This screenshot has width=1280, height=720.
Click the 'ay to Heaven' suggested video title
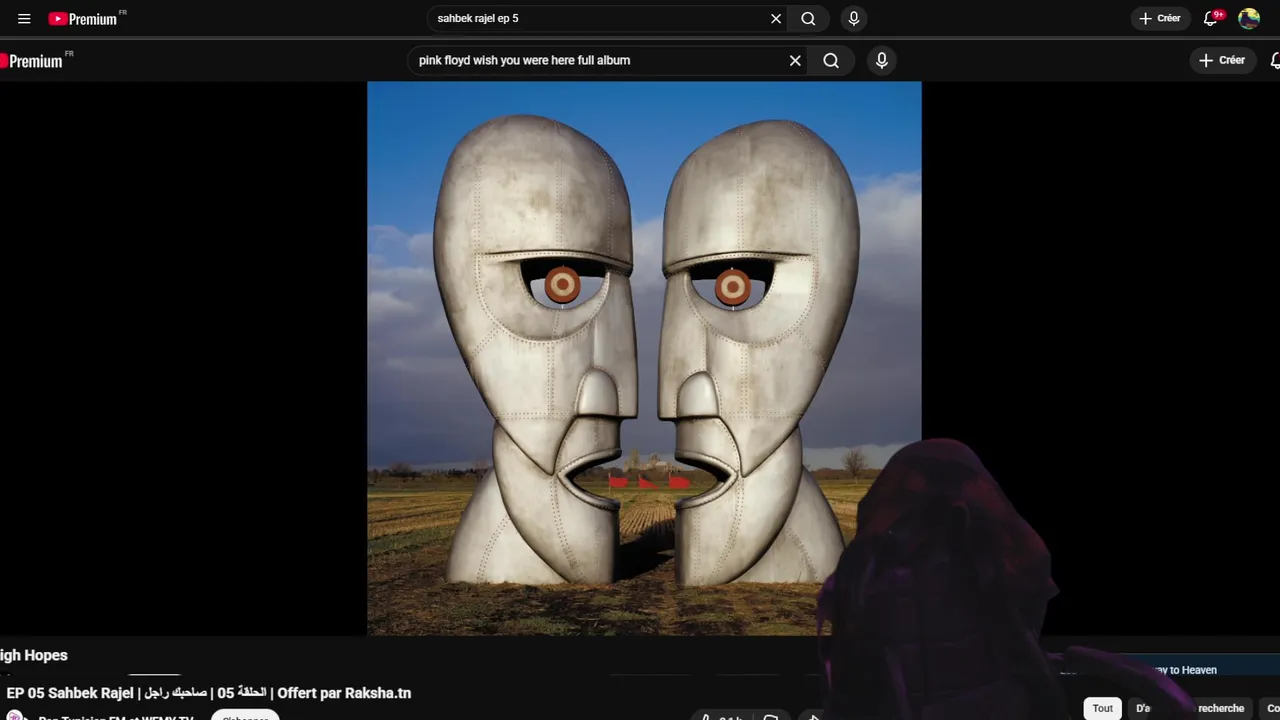pyautogui.click(x=1185, y=670)
